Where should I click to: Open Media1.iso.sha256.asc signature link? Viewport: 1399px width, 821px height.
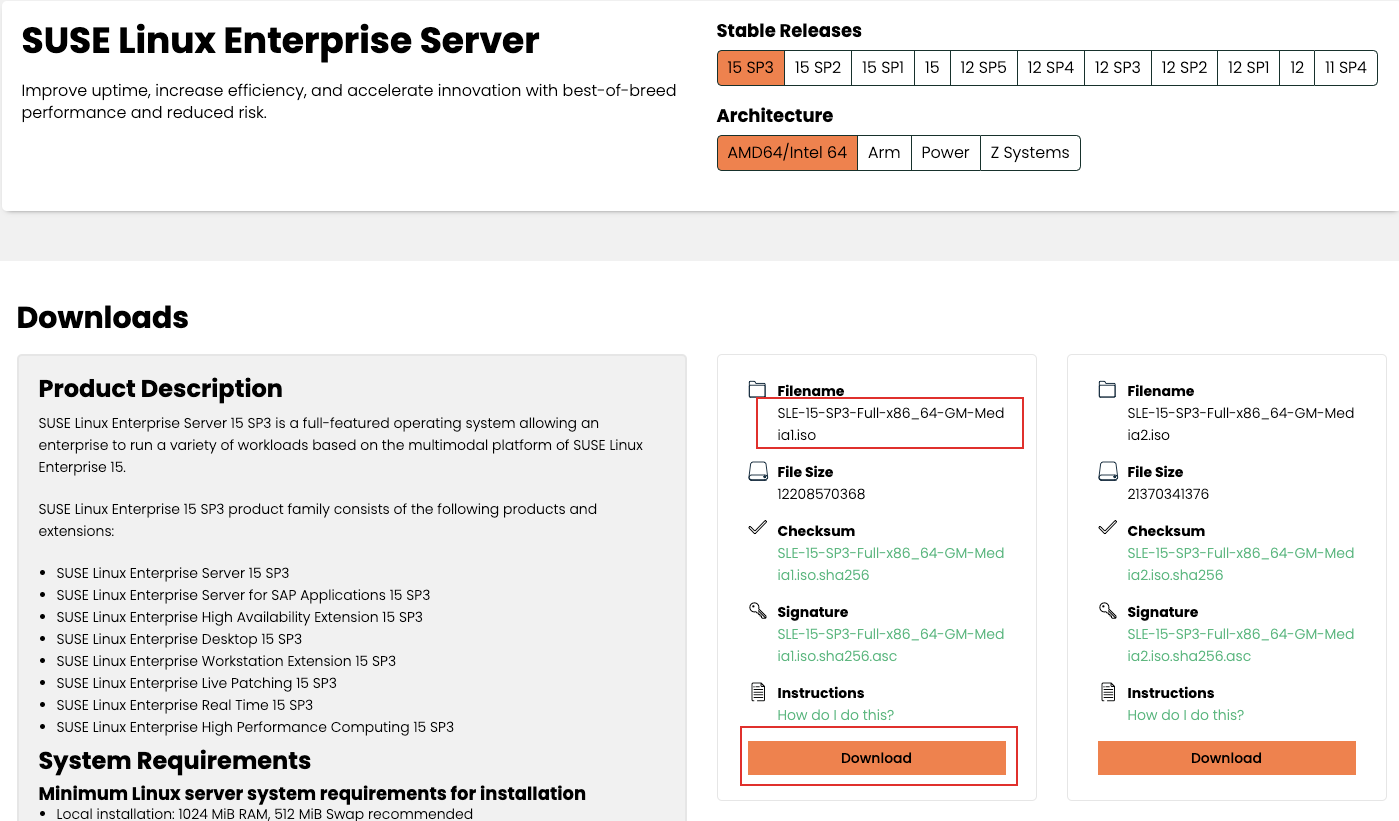point(890,645)
